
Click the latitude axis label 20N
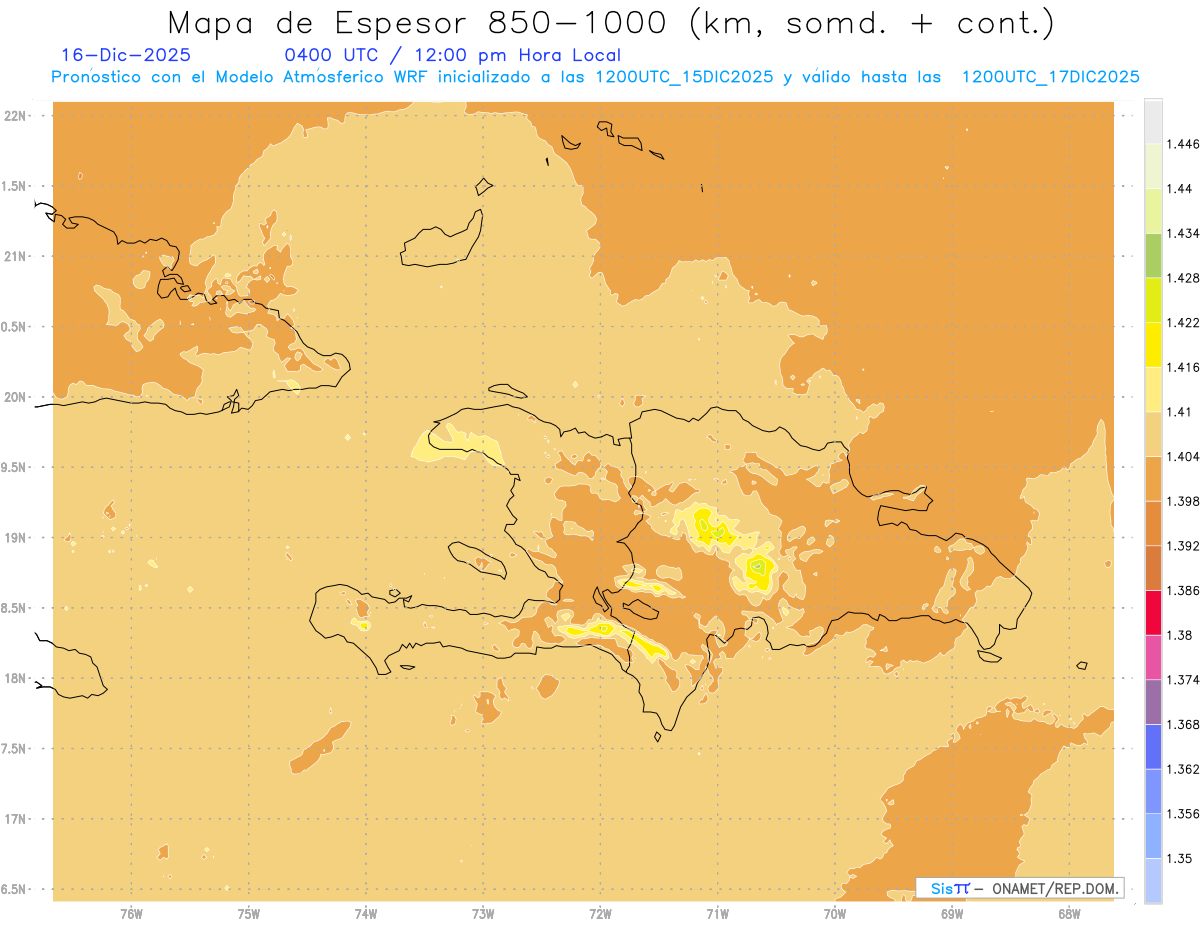15,397
